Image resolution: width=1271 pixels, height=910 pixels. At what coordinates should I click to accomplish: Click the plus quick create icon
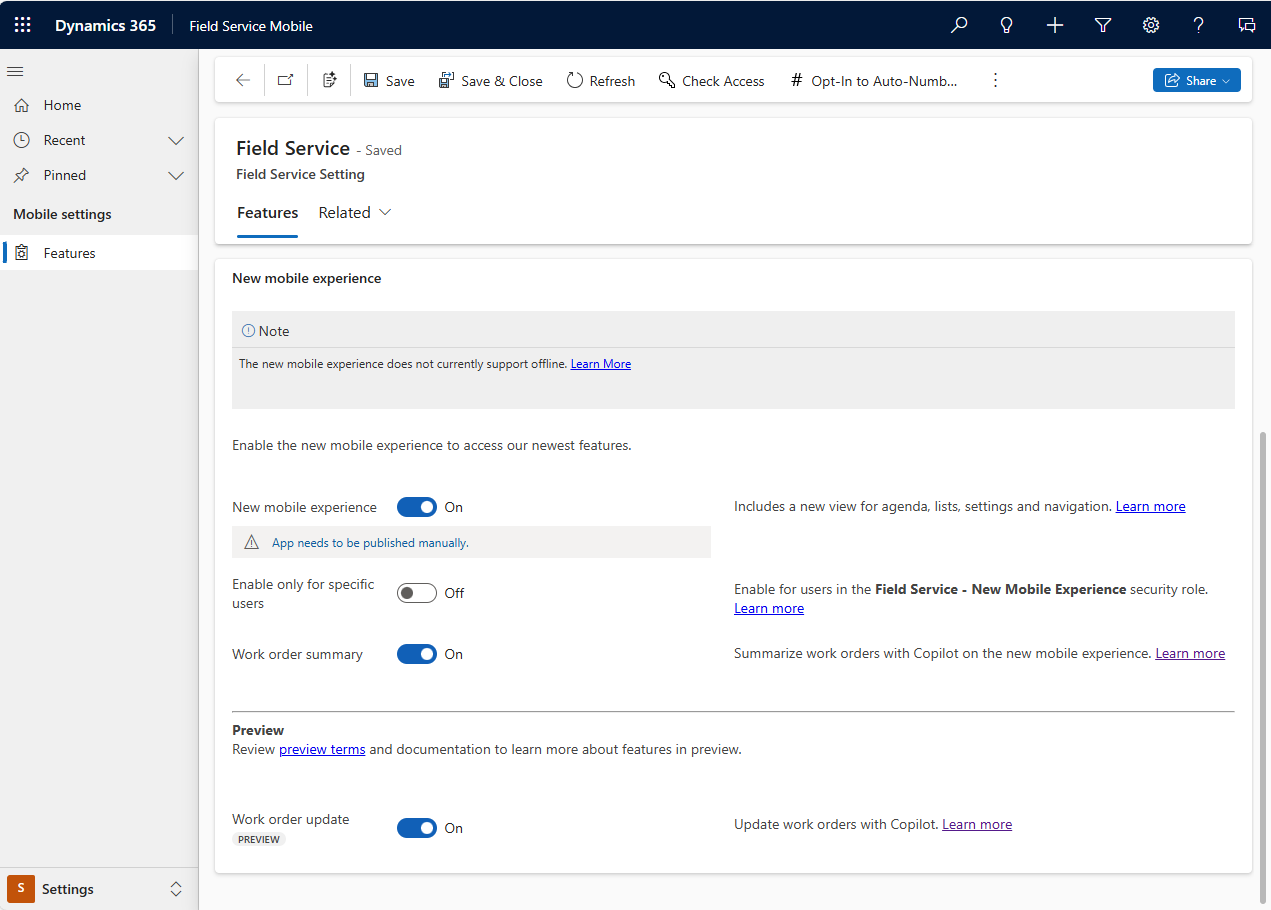1055,25
